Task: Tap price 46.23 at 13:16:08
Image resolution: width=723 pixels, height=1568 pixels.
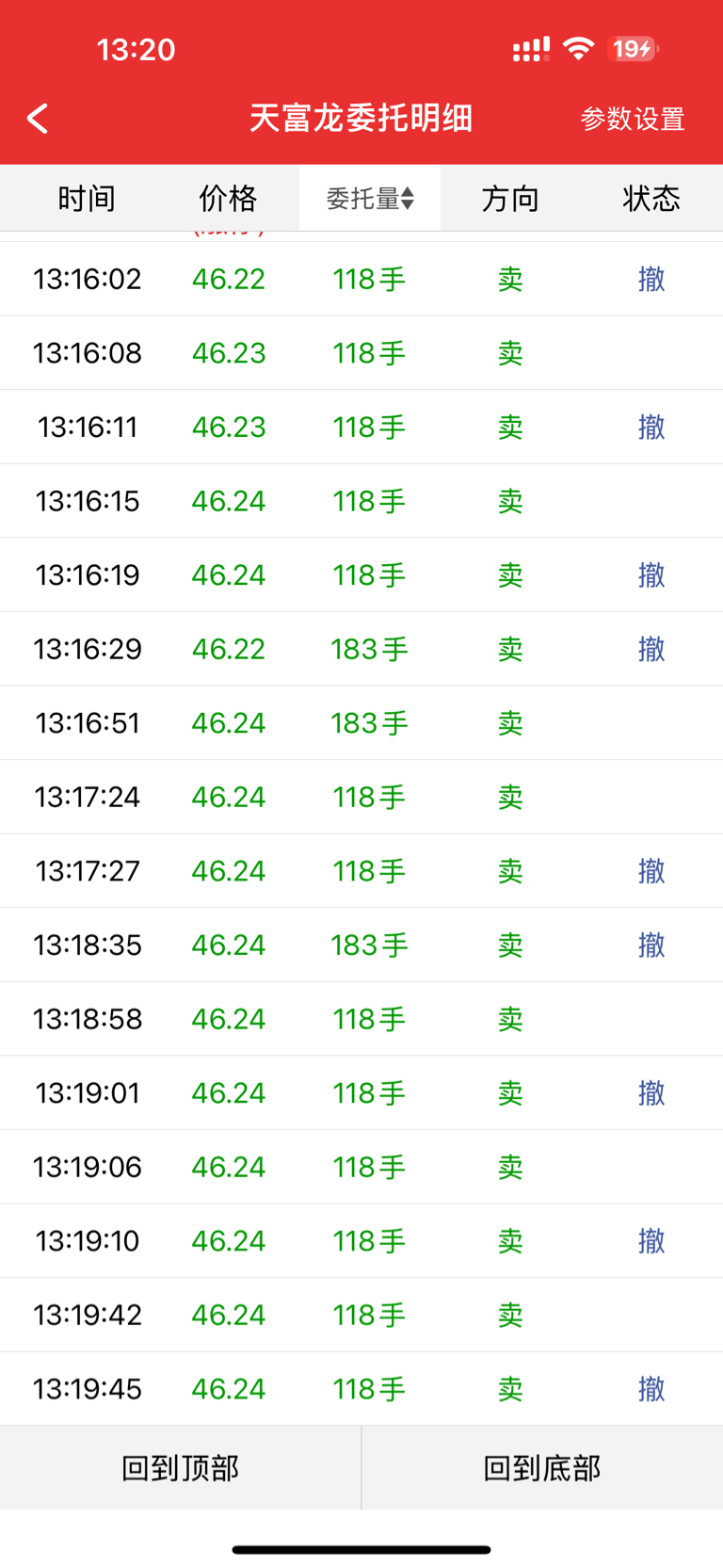Action: coord(229,353)
